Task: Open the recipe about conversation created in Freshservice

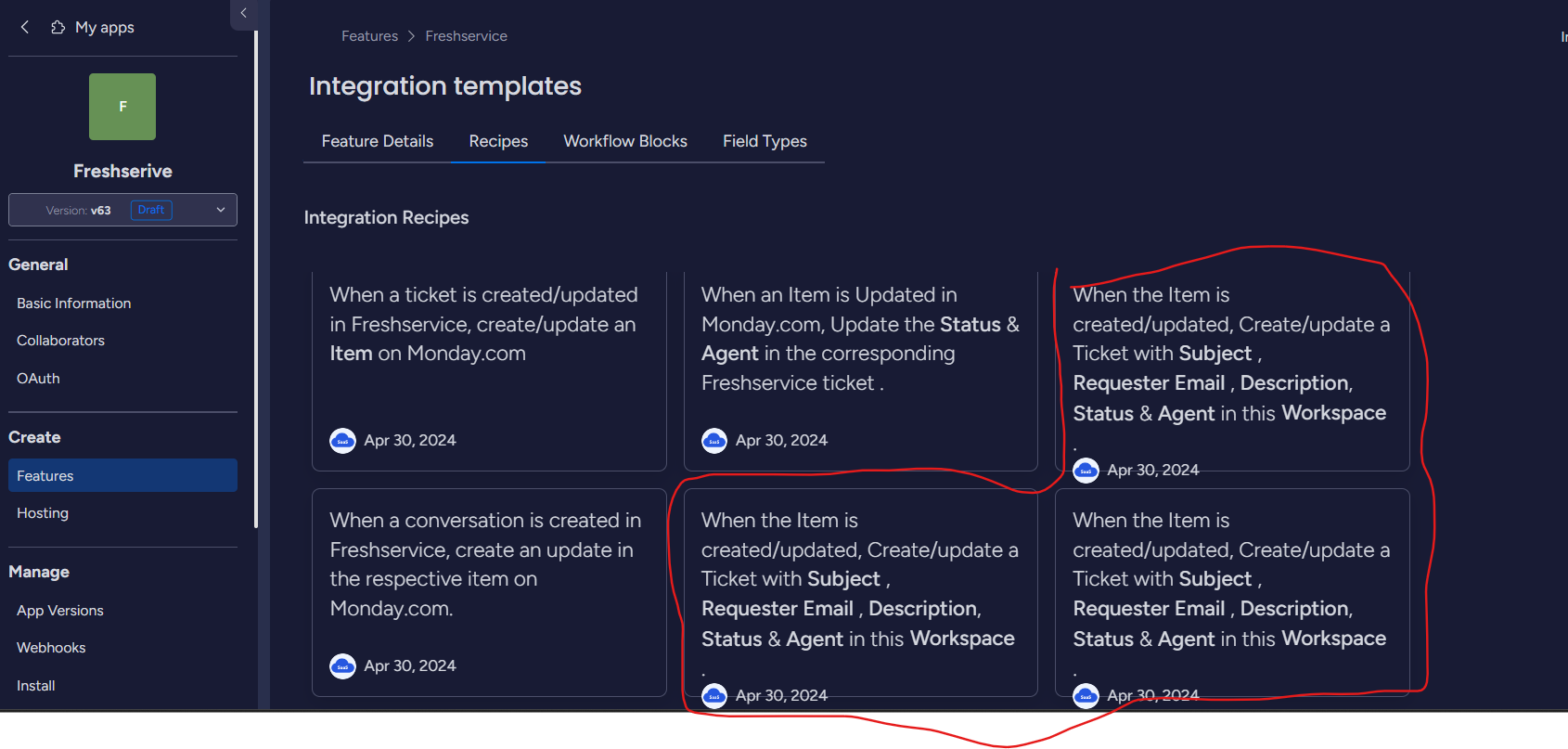Action: [x=489, y=592]
